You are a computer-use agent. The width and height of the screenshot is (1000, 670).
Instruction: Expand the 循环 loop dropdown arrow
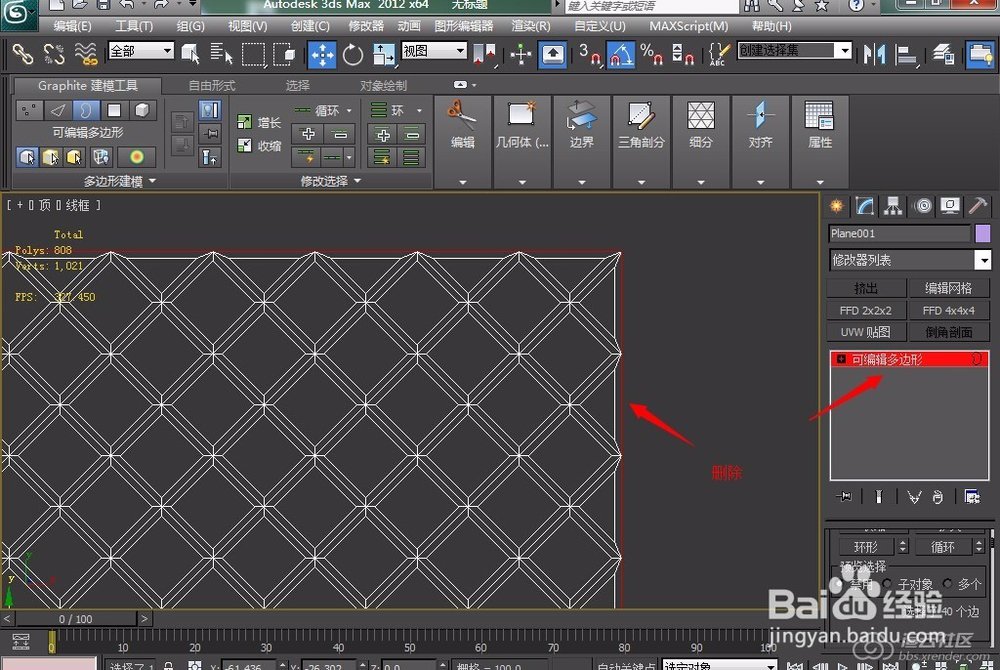point(349,111)
